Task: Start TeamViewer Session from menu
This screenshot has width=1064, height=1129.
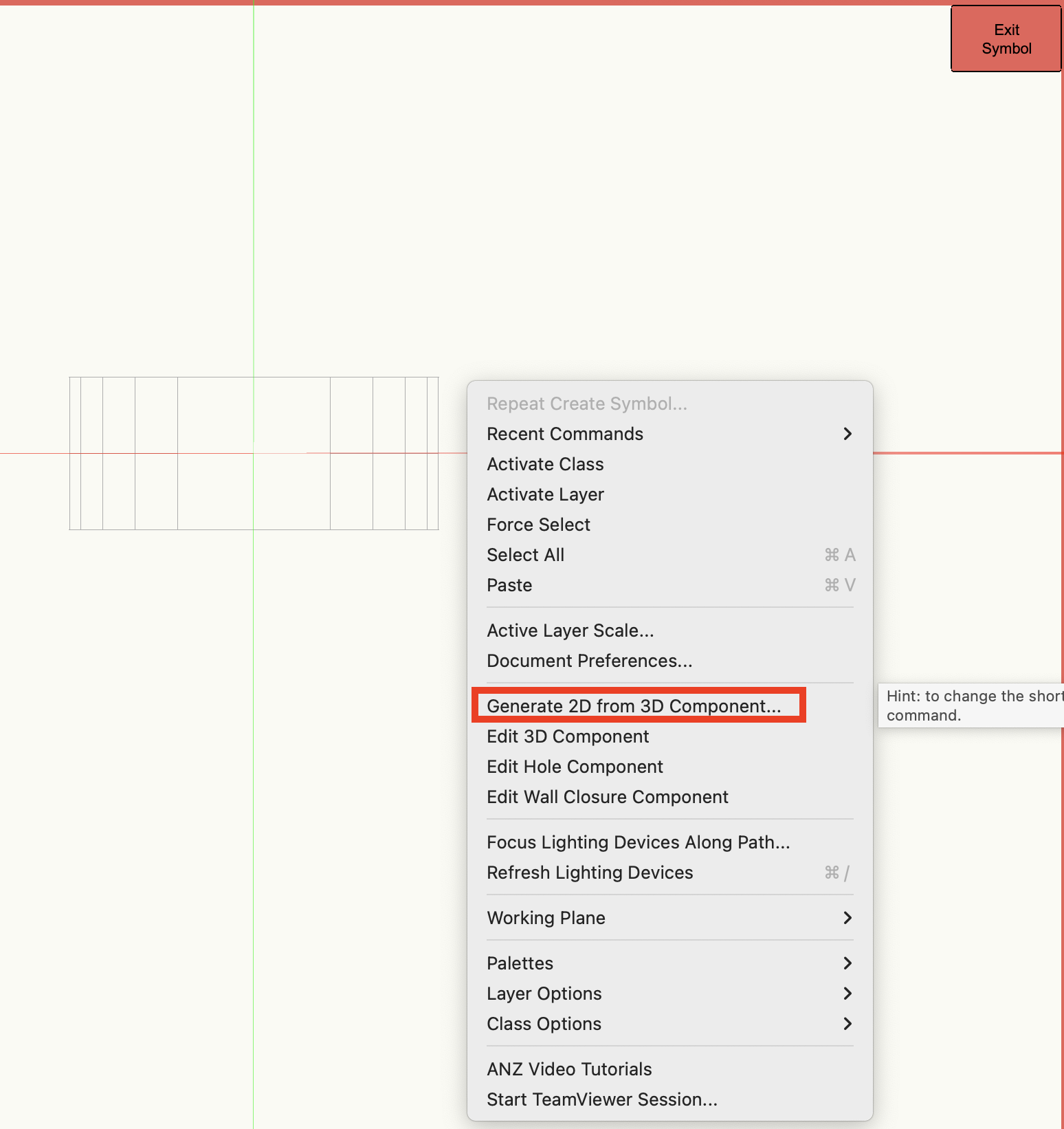Action: pyautogui.click(x=601, y=1099)
